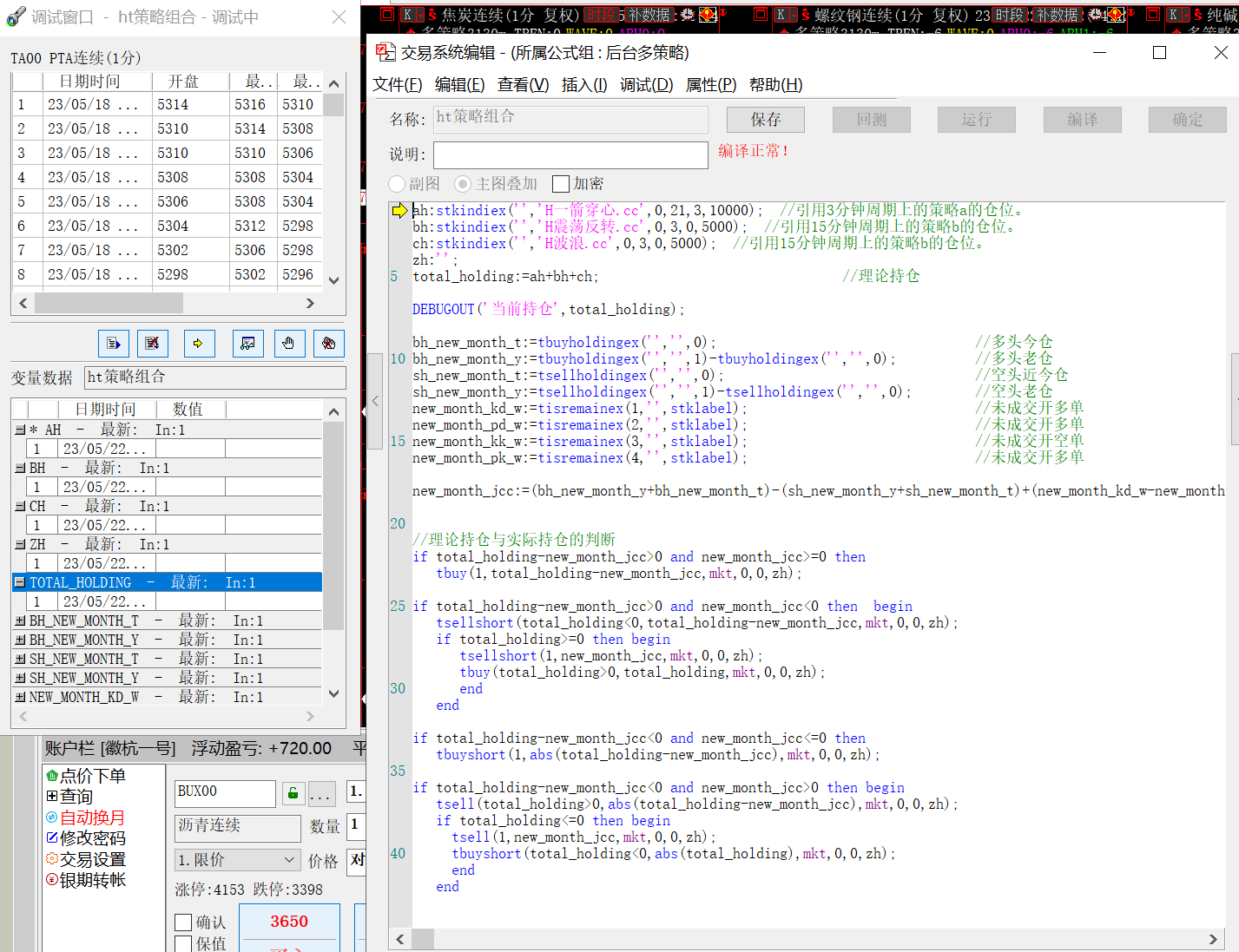Image resolution: width=1239 pixels, height=952 pixels.
Task: Select the 主图叠加 radio button
Action: coord(463,184)
